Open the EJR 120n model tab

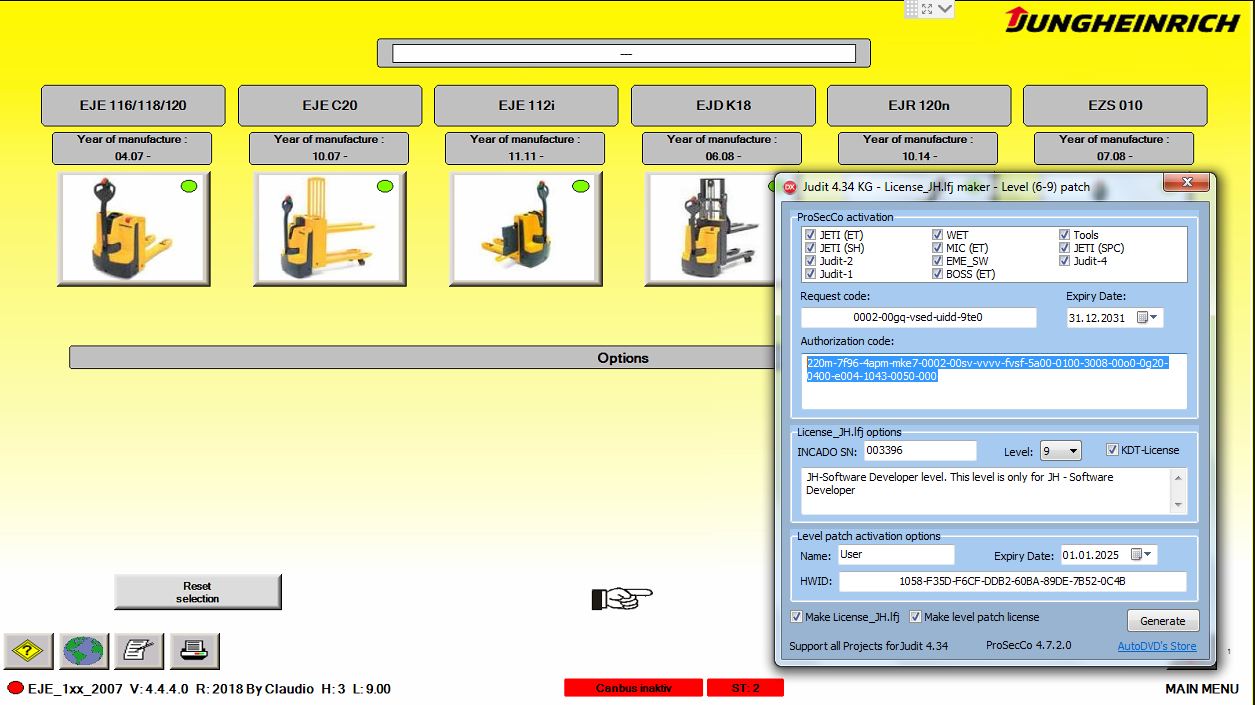918,105
